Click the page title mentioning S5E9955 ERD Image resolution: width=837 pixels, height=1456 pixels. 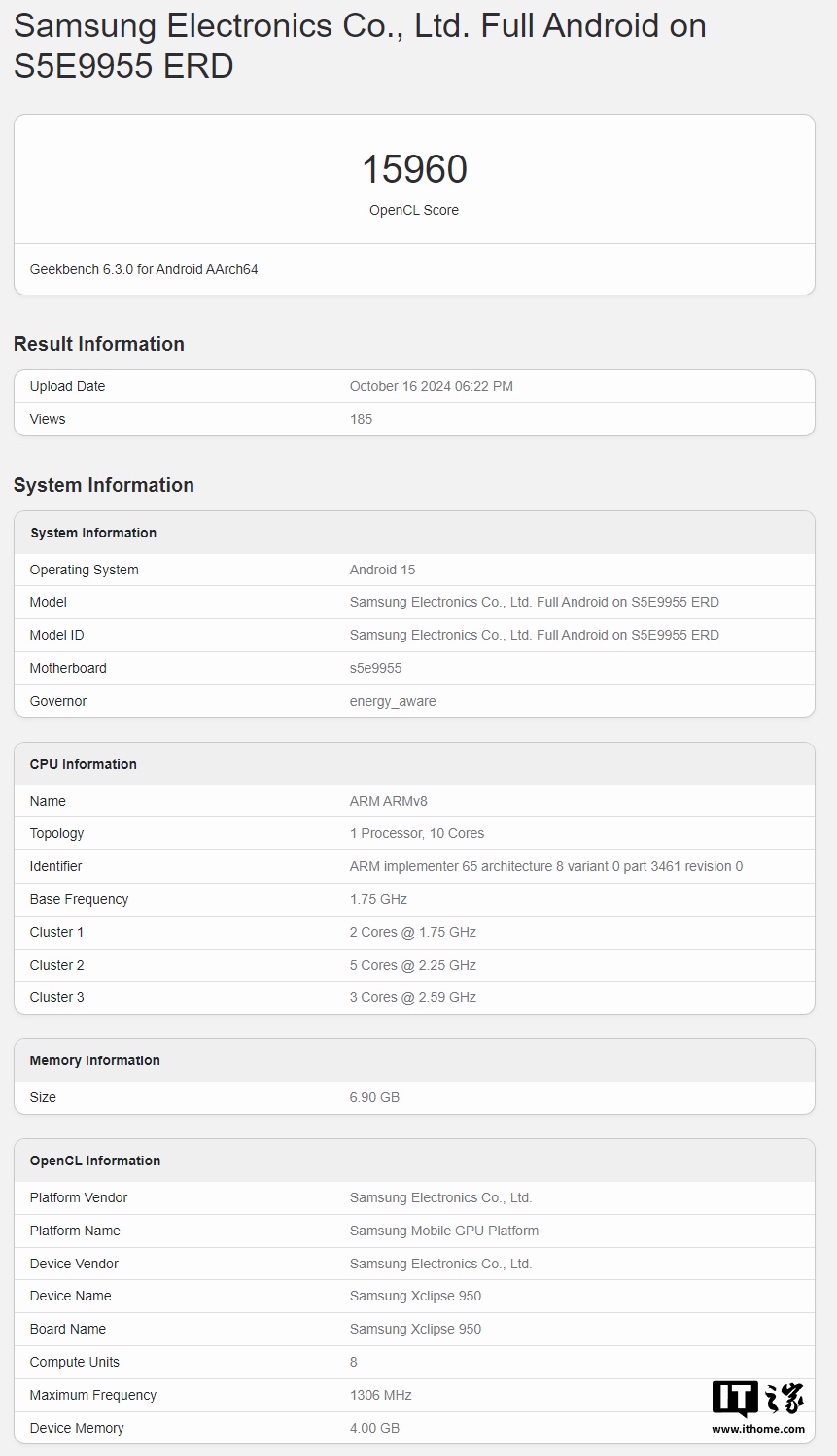[x=360, y=46]
